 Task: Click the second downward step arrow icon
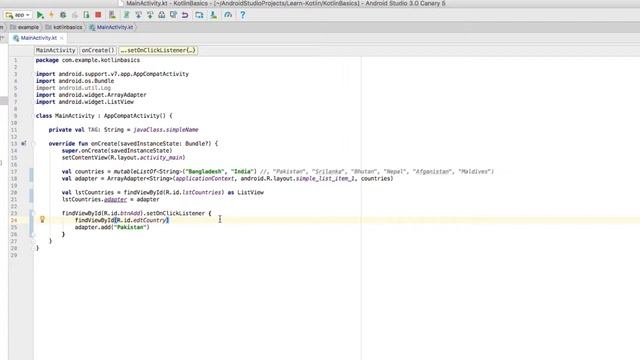click(150, 15)
